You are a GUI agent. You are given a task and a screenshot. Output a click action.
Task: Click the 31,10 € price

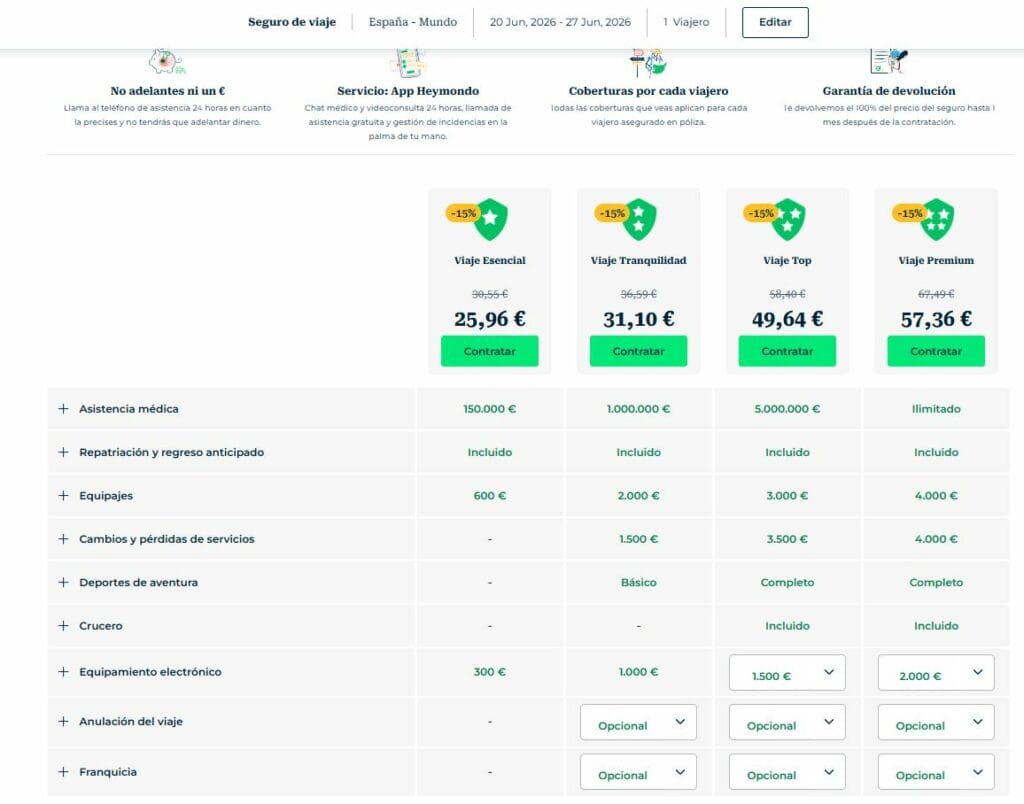[x=639, y=319]
